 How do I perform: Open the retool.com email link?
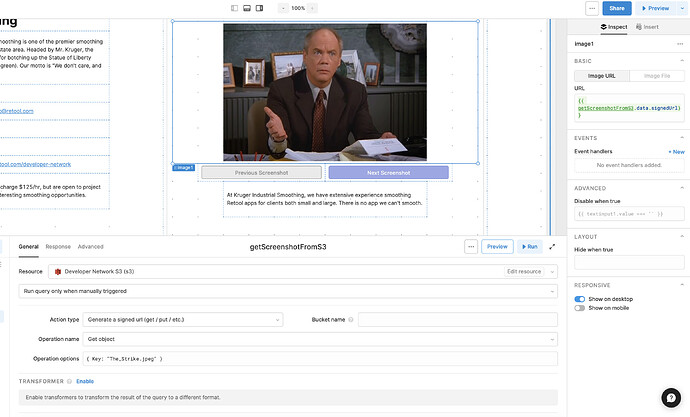[x=17, y=111]
